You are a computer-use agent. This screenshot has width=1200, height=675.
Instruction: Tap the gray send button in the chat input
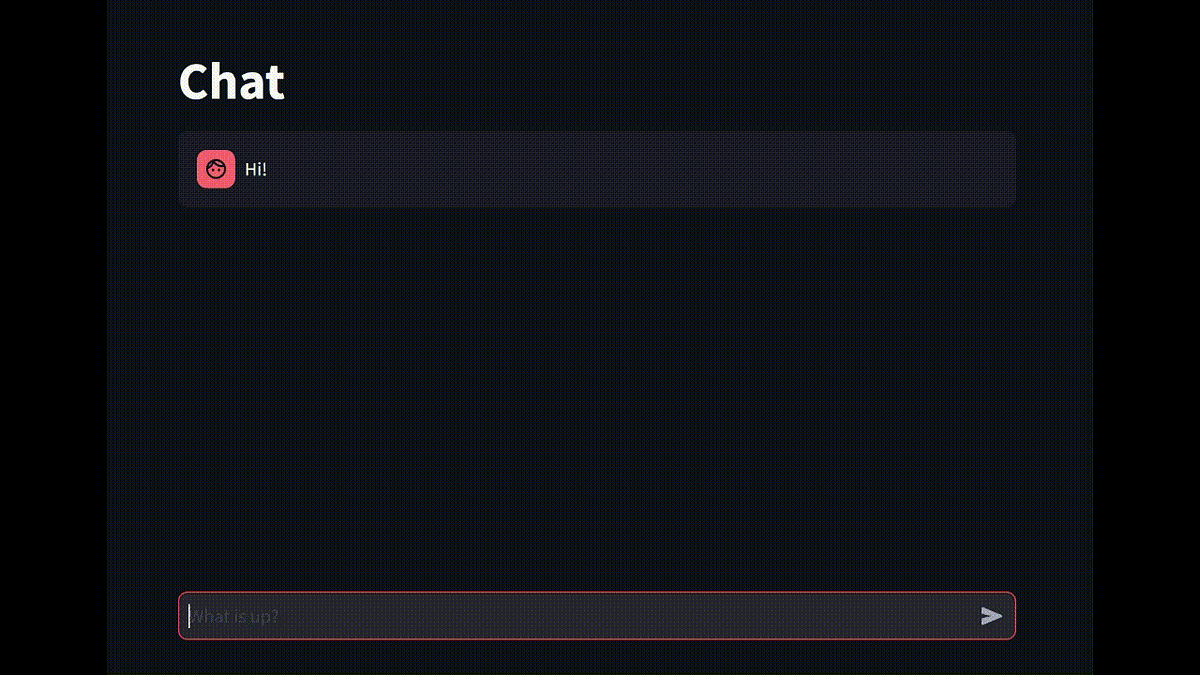[991, 616]
